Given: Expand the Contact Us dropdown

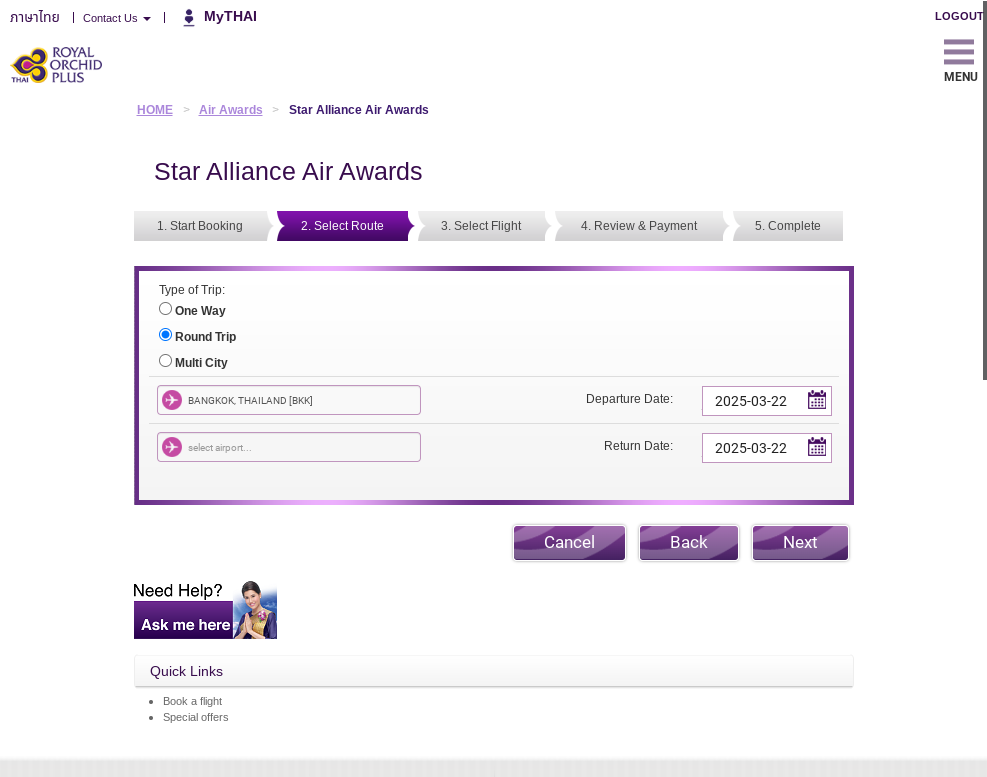Looking at the screenshot, I should click(x=116, y=18).
